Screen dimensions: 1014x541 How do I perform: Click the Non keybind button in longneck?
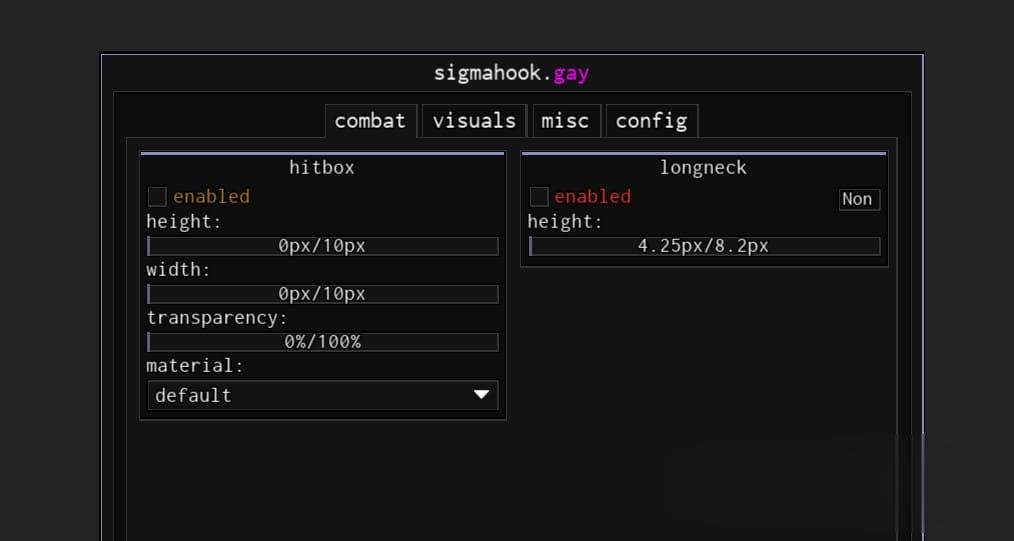857,199
